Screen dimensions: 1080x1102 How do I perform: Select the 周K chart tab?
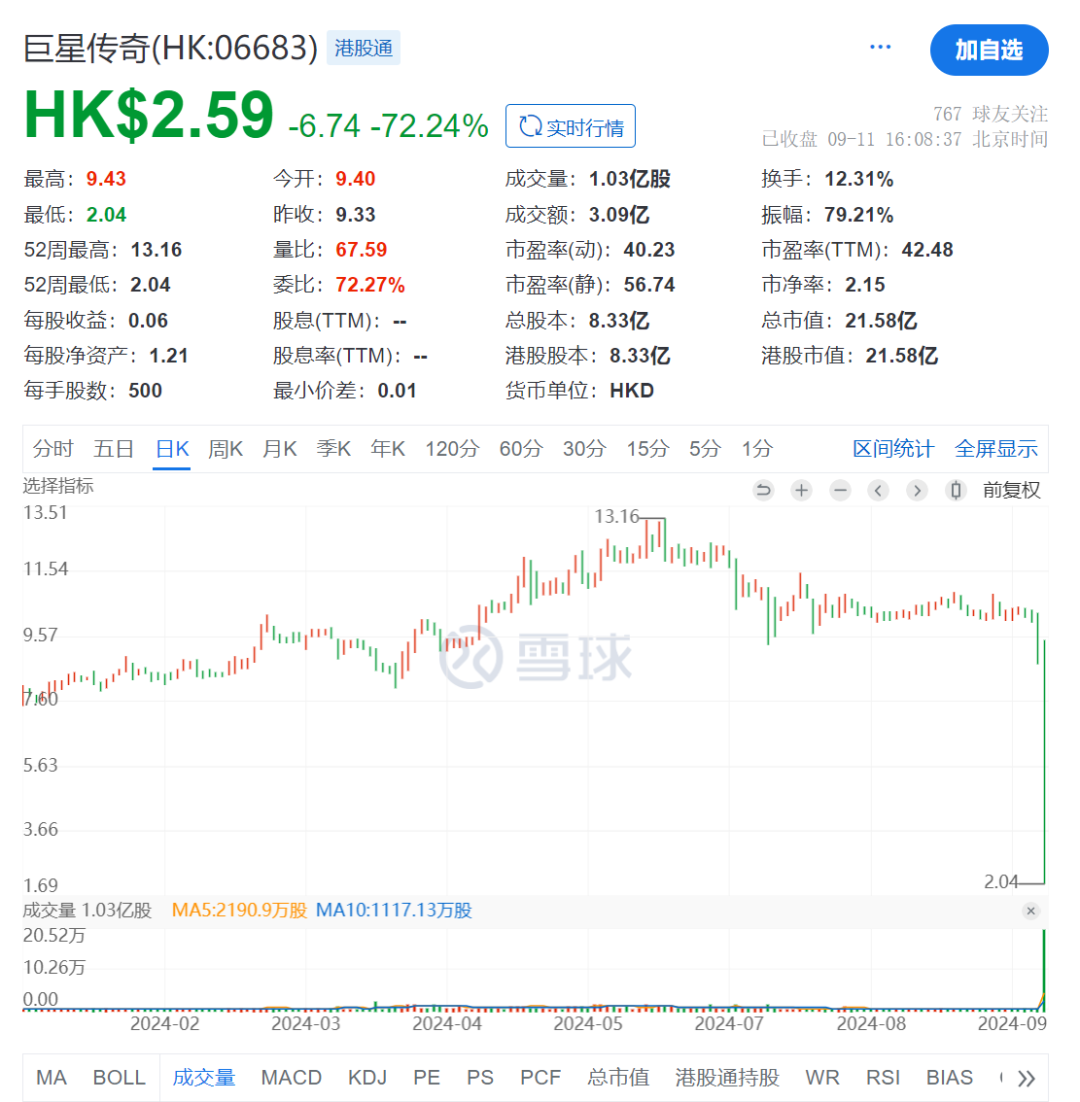click(x=226, y=448)
